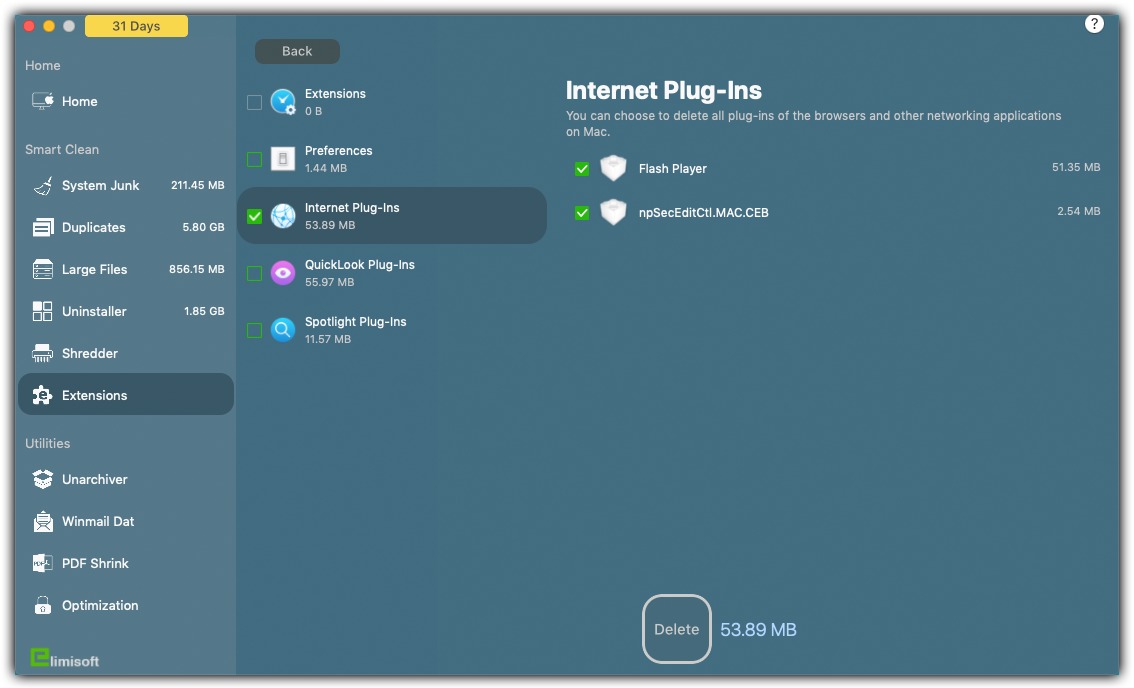The image size is (1134, 688).
Task: Click the System Junk broom icon
Action: coord(43,186)
